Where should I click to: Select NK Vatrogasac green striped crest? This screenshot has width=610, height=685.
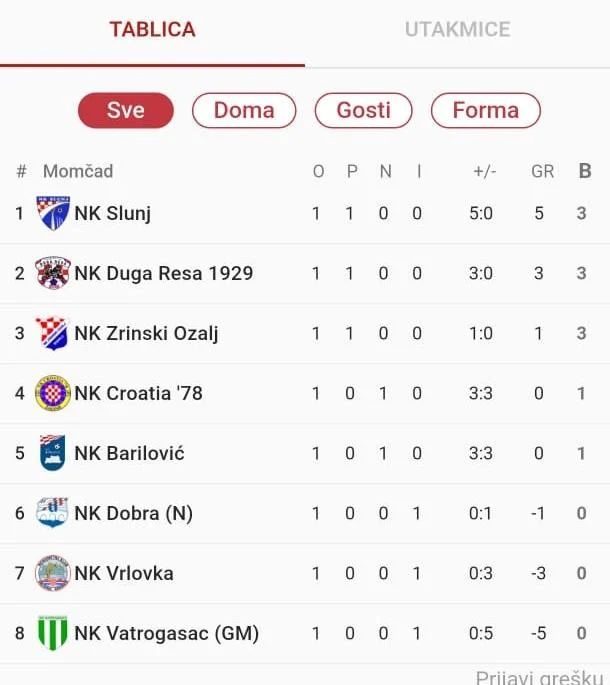(52, 633)
